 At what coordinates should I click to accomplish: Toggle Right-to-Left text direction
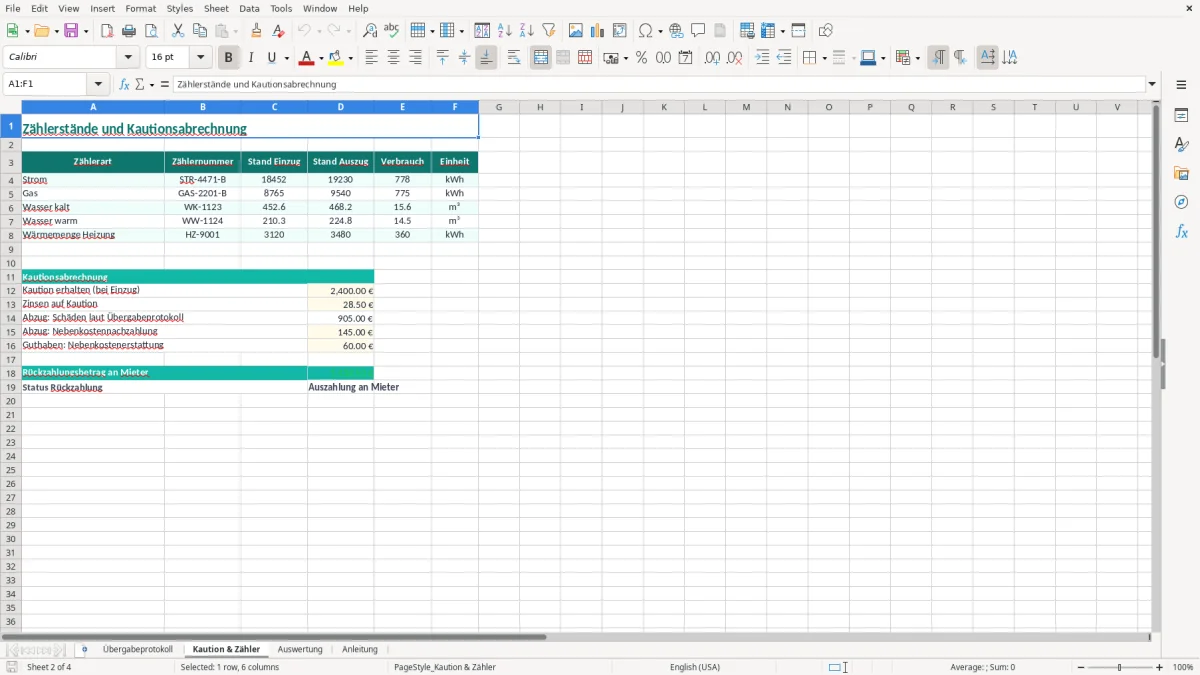click(960, 58)
